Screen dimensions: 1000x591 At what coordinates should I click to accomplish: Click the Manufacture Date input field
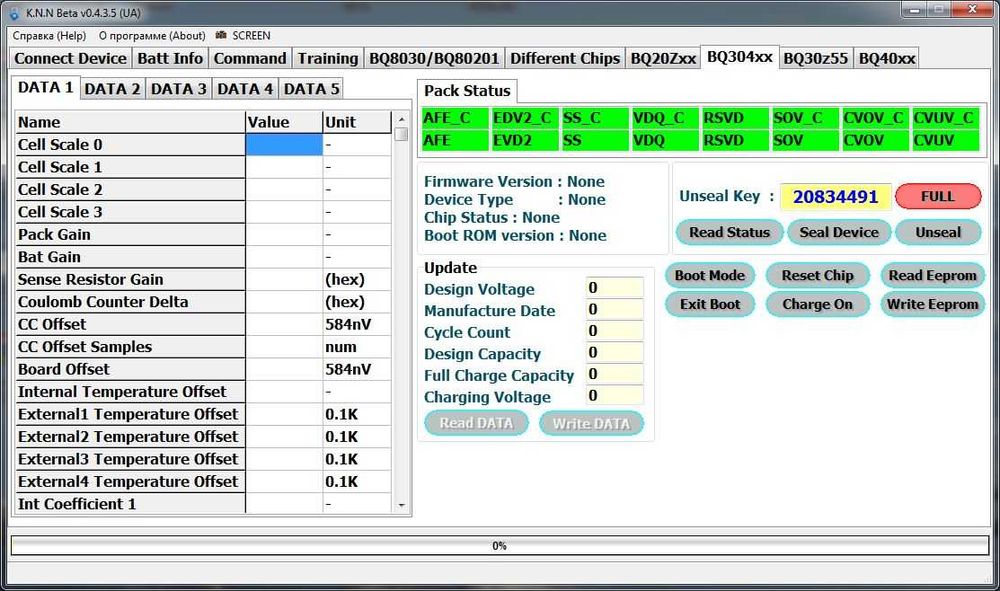614,310
